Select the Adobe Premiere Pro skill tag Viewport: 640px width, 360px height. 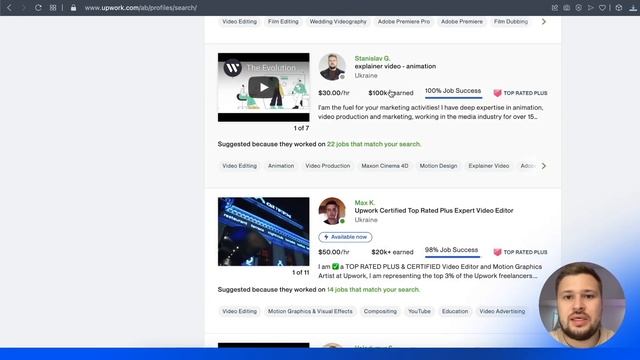click(404, 22)
